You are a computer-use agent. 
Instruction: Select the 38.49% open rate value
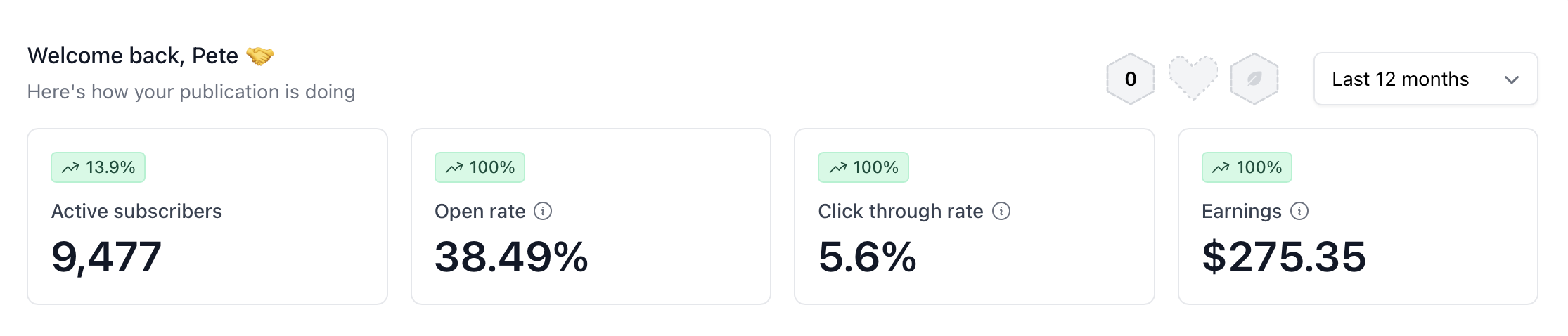(511, 257)
